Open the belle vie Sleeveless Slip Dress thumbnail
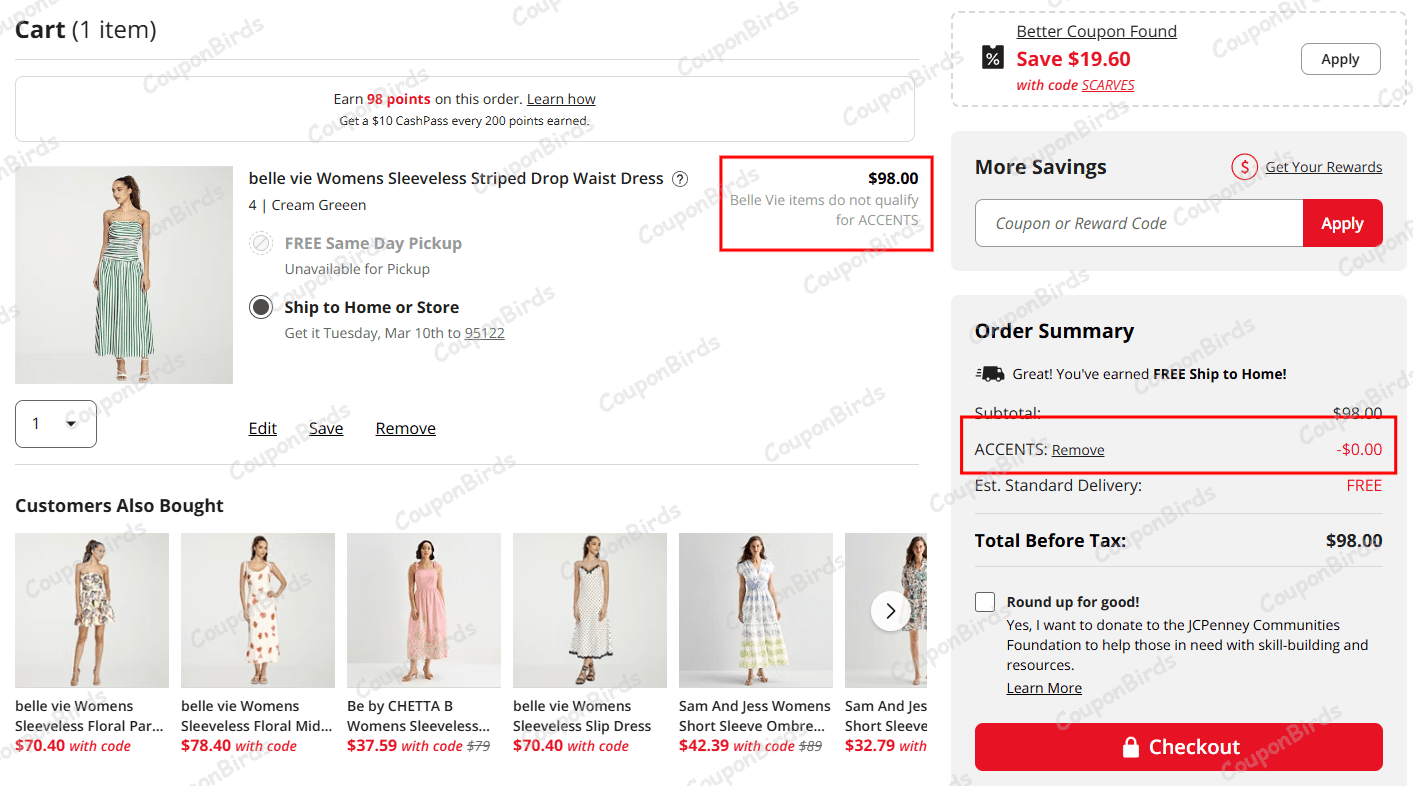Screen dimensions: 1413x786 590,610
